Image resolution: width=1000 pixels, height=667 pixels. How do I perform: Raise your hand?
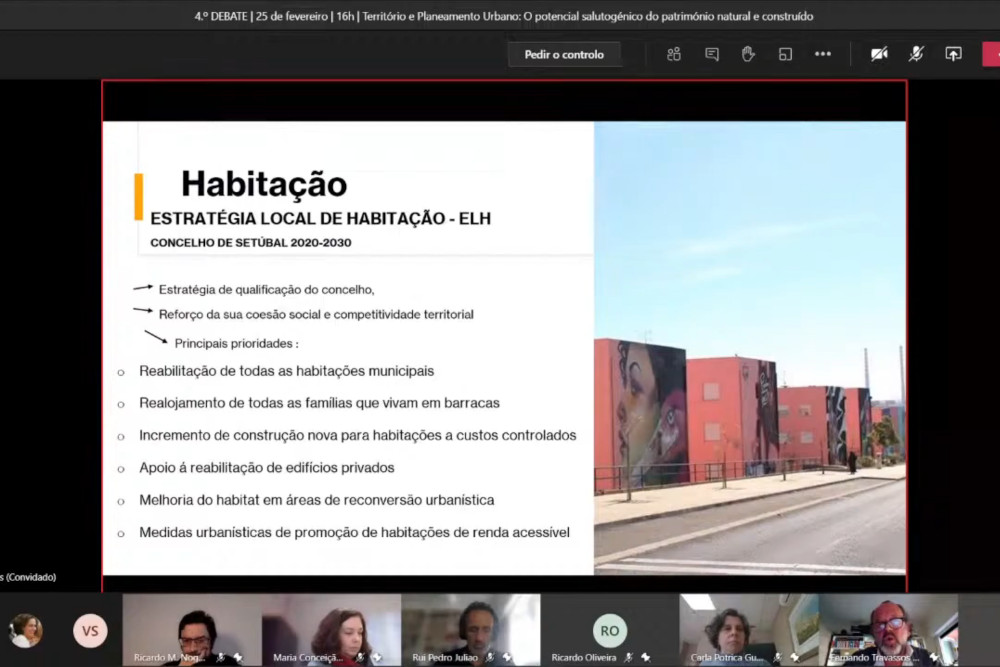748,54
